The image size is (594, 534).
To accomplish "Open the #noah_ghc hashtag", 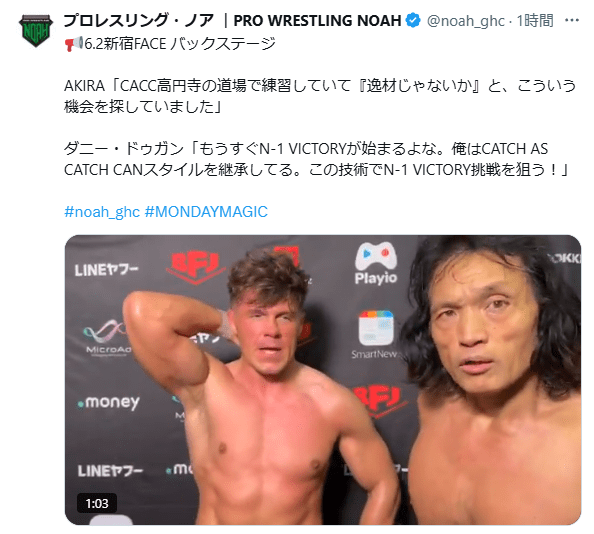I will pos(102,212).
